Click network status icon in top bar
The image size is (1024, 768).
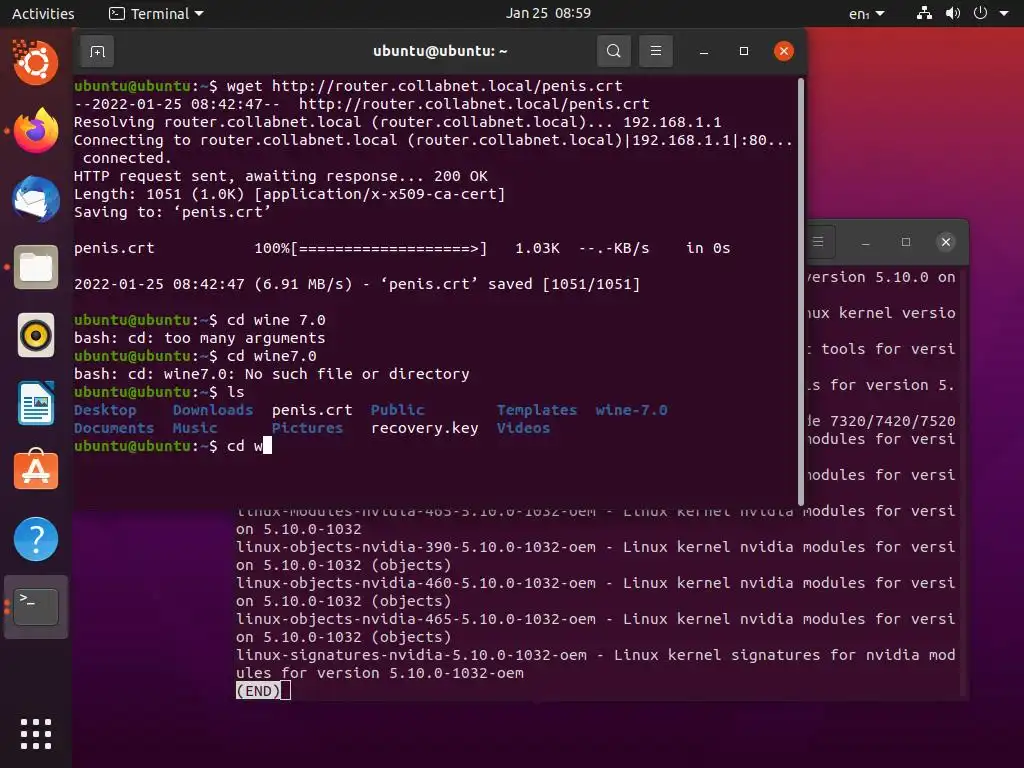pyautogui.click(x=924, y=13)
